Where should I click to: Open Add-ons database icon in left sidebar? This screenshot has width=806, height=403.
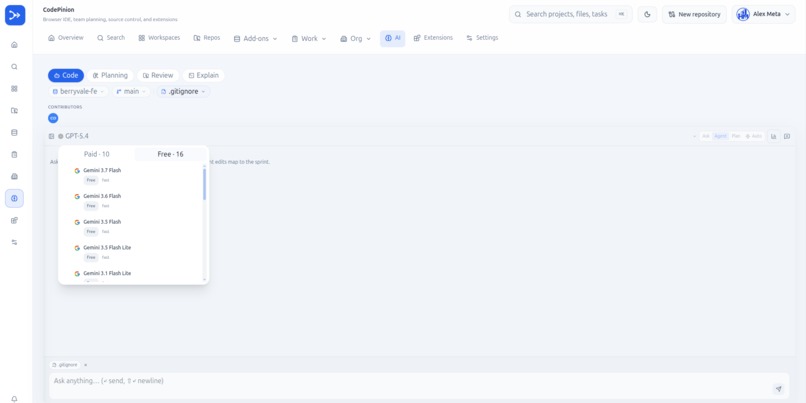point(14,133)
